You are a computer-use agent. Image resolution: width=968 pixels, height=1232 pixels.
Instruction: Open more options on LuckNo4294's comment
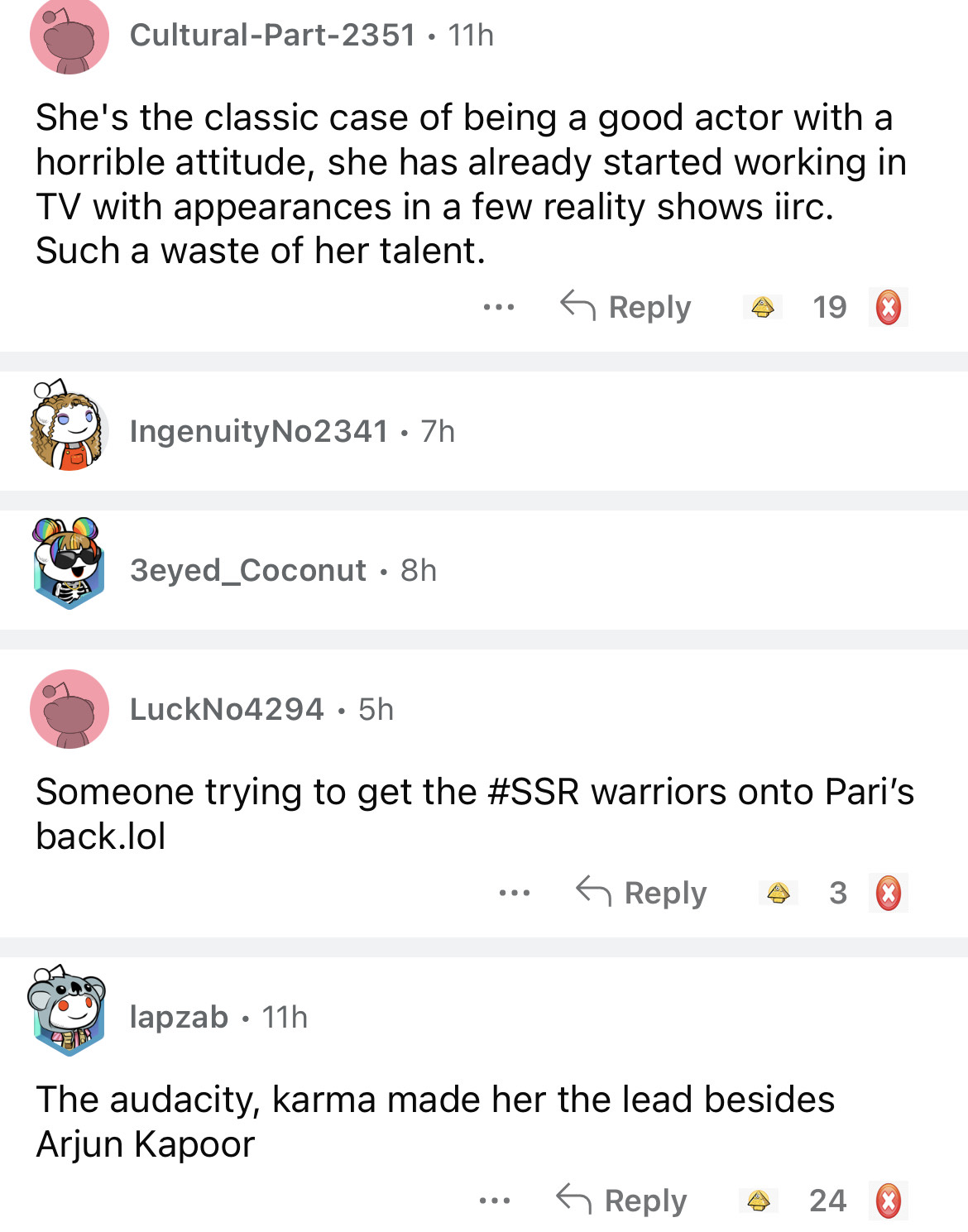pos(515,894)
